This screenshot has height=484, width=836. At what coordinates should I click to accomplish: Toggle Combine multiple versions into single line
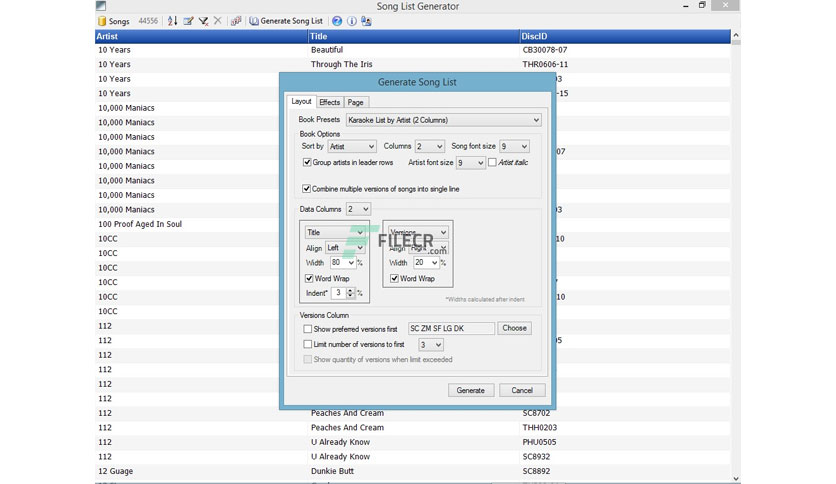[307, 189]
